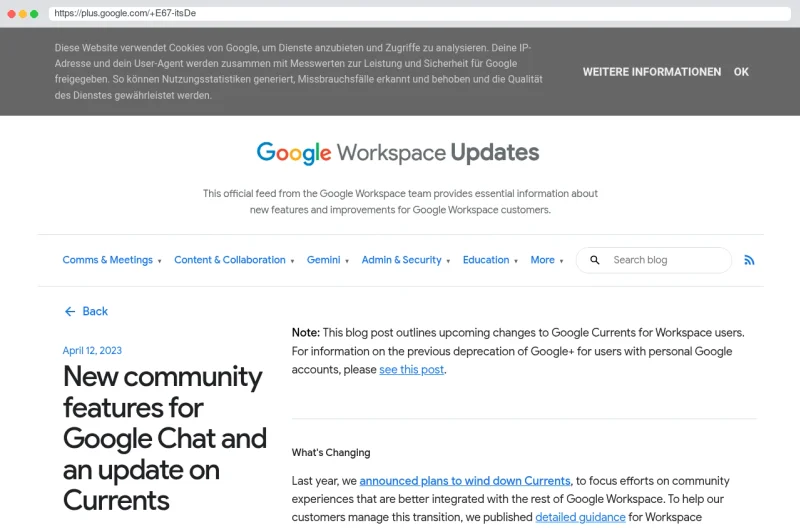Click the German cookie notice paragraph
Viewport: 800px width, 528px height.
(298, 71)
